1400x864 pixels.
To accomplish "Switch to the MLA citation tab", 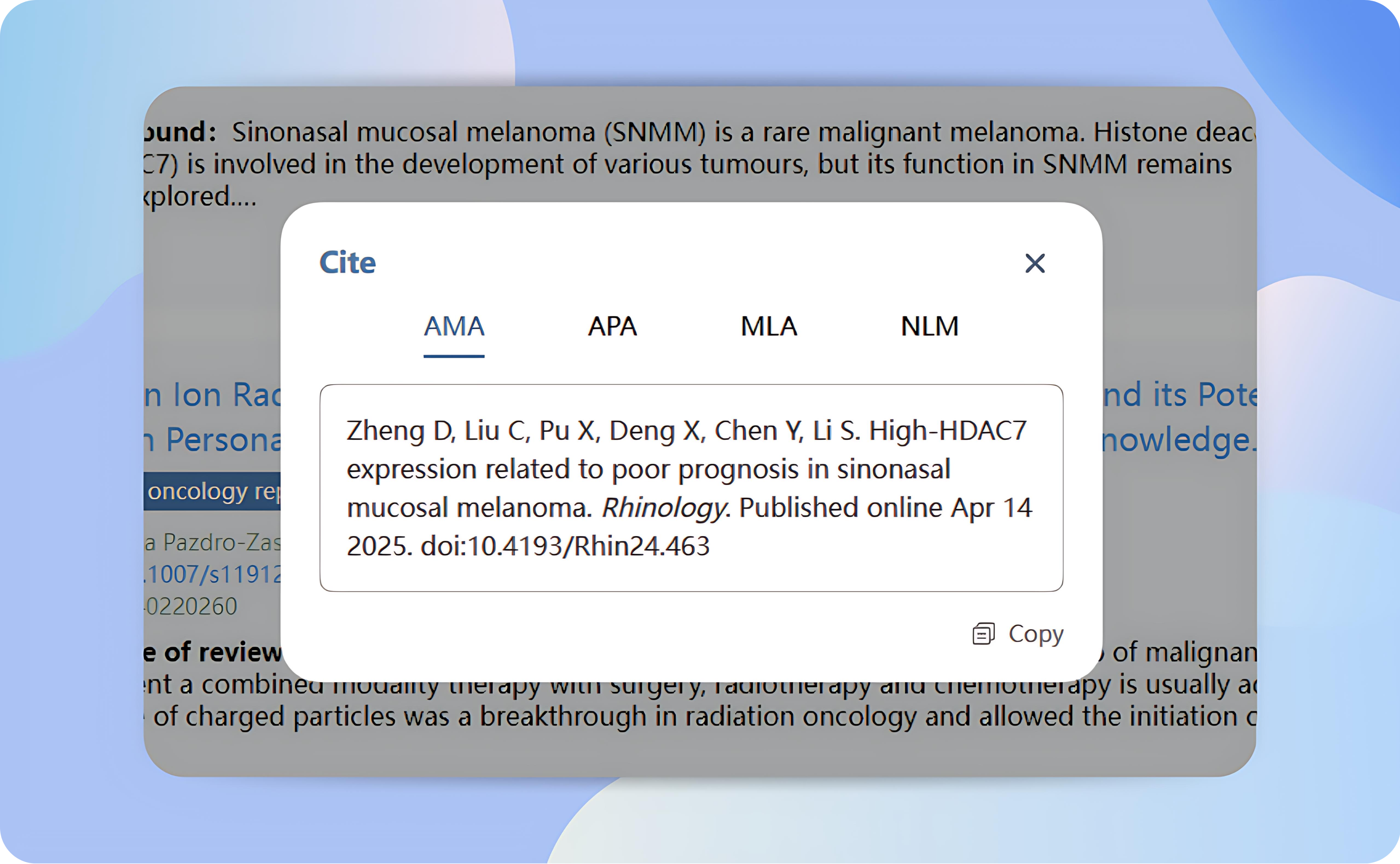I will tap(769, 327).
